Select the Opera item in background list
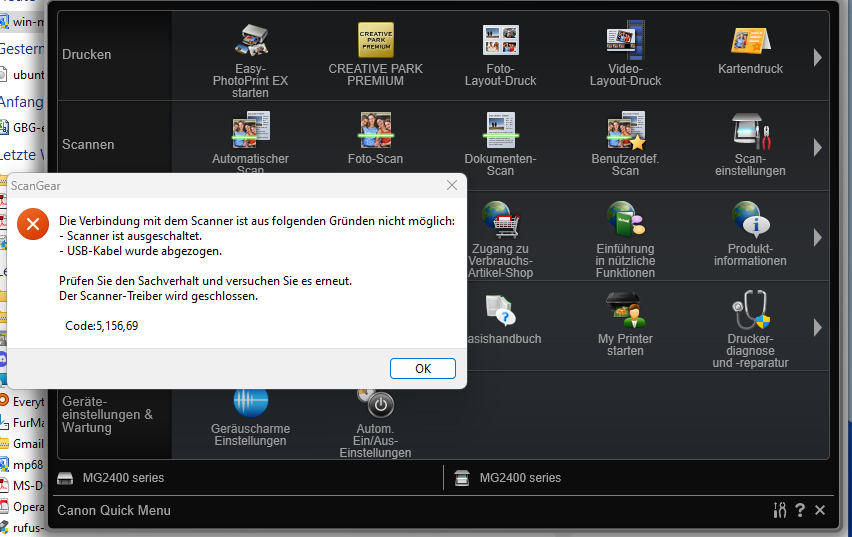The image size is (852, 537). 22,507
